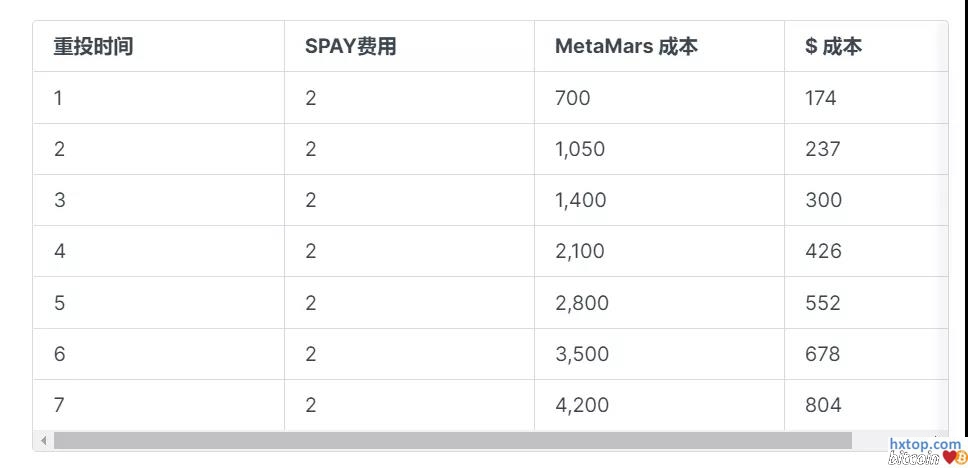Click the left arrow of horizontal scrollbar
Screen dimensions: 968x468
click(x=43, y=441)
